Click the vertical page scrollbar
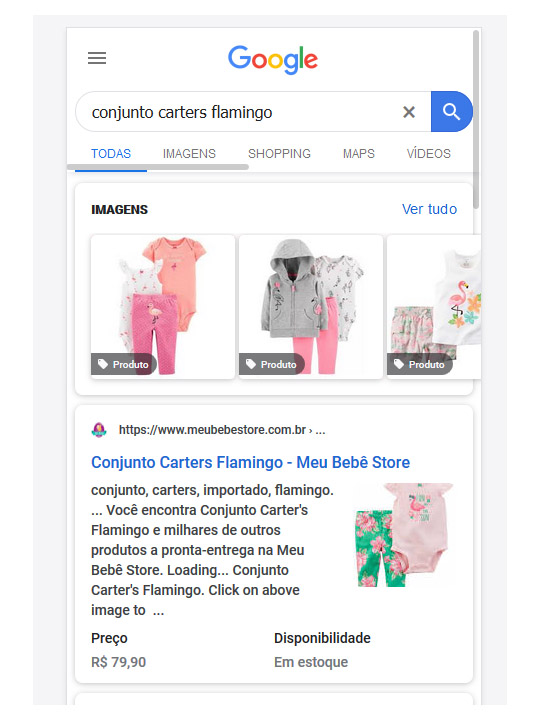 click(x=476, y=120)
